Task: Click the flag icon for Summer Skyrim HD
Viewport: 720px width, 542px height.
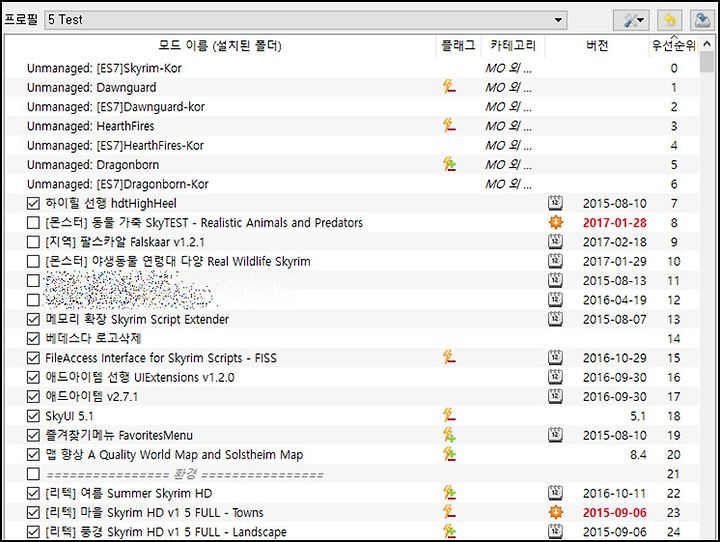Action: 450,492
